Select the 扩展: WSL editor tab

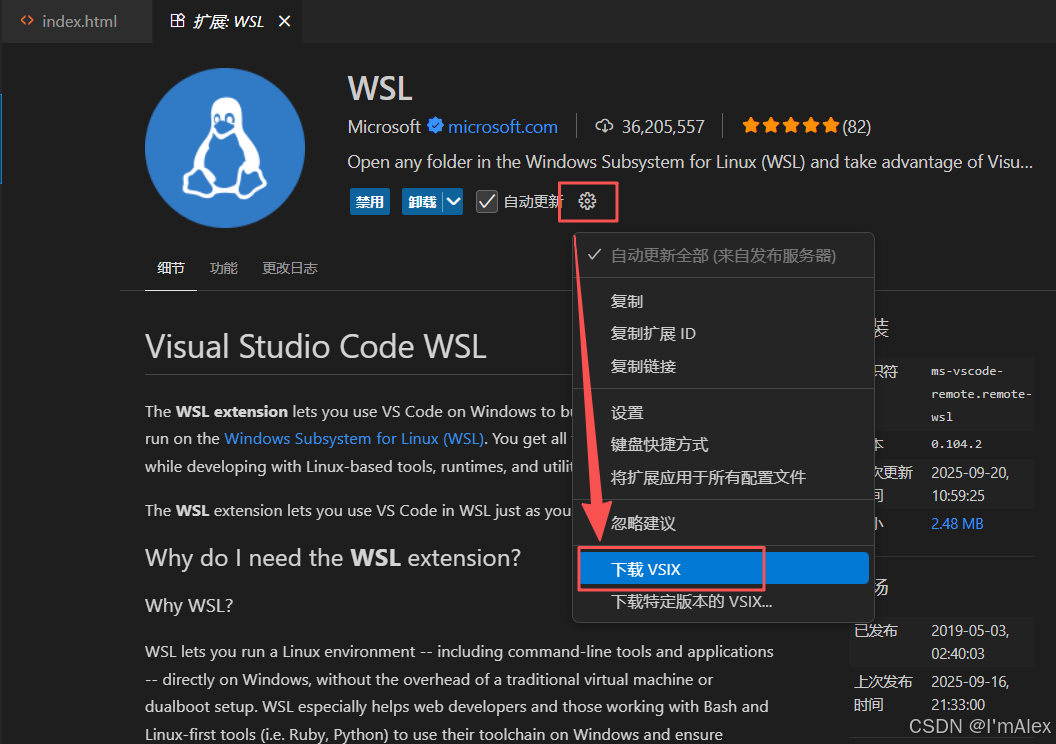228,22
